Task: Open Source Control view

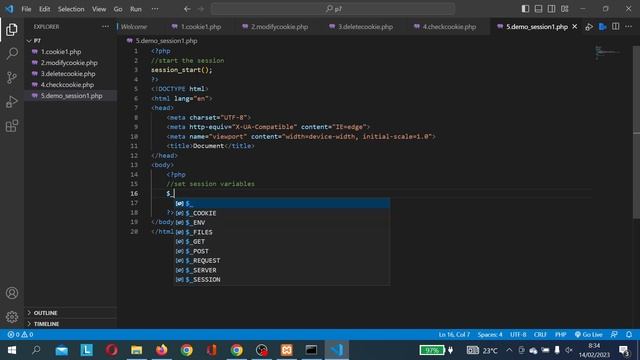Action: coord(12,78)
